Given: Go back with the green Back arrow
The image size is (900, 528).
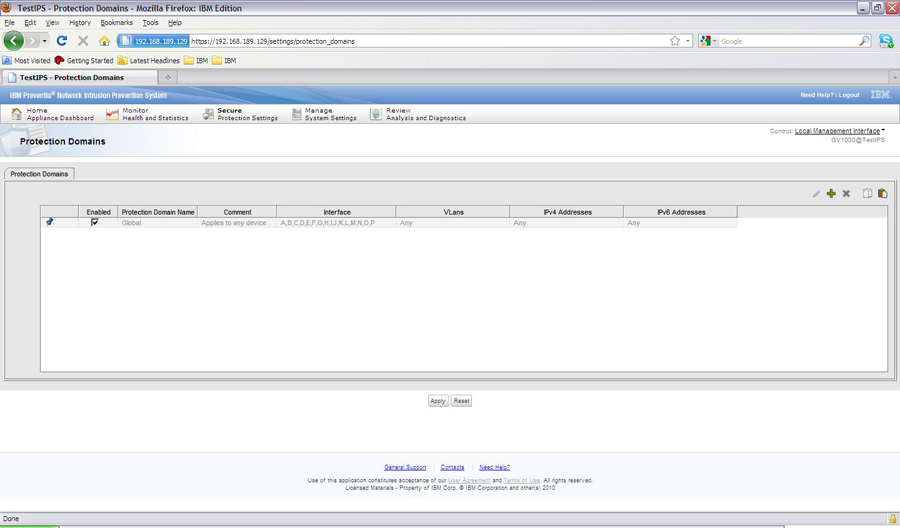Looking at the screenshot, I should pyautogui.click(x=14, y=41).
